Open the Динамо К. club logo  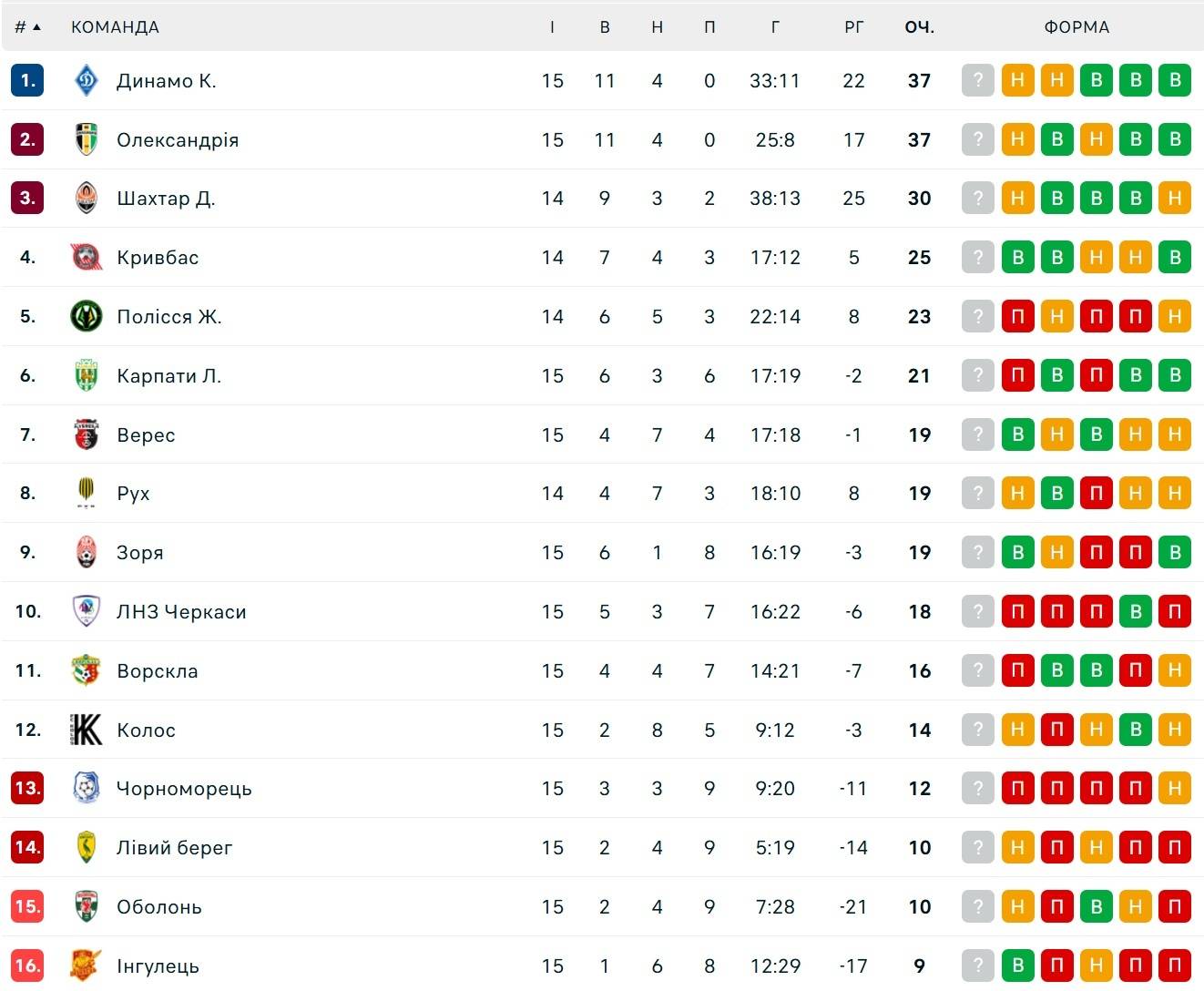pos(86,80)
